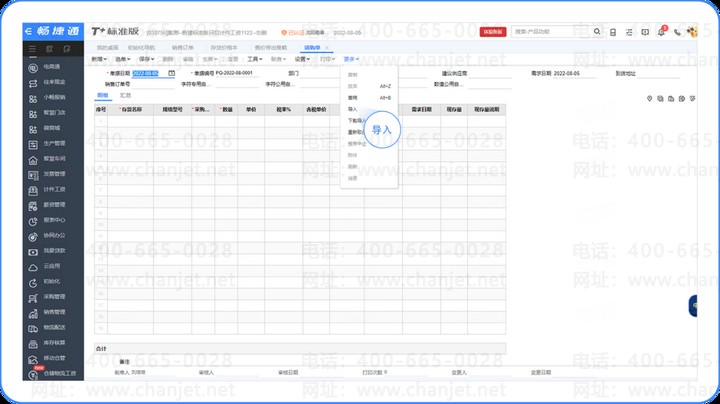Expand the 选单 toolbar dropdown
The image size is (720, 404).
[x=123, y=59]
